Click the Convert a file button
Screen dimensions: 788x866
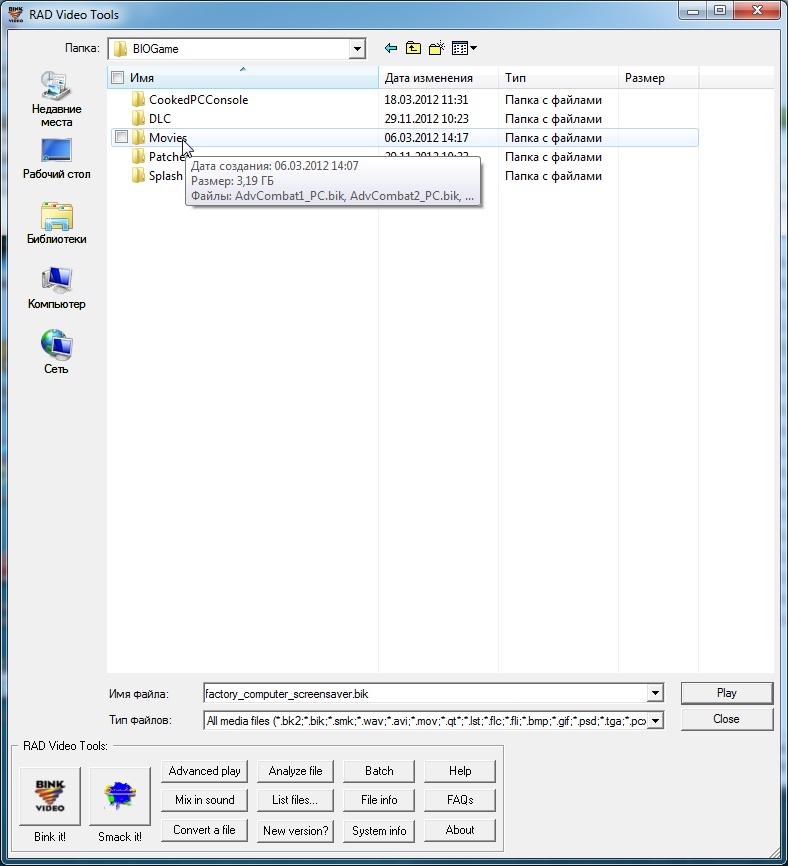(x=204, y=831)
